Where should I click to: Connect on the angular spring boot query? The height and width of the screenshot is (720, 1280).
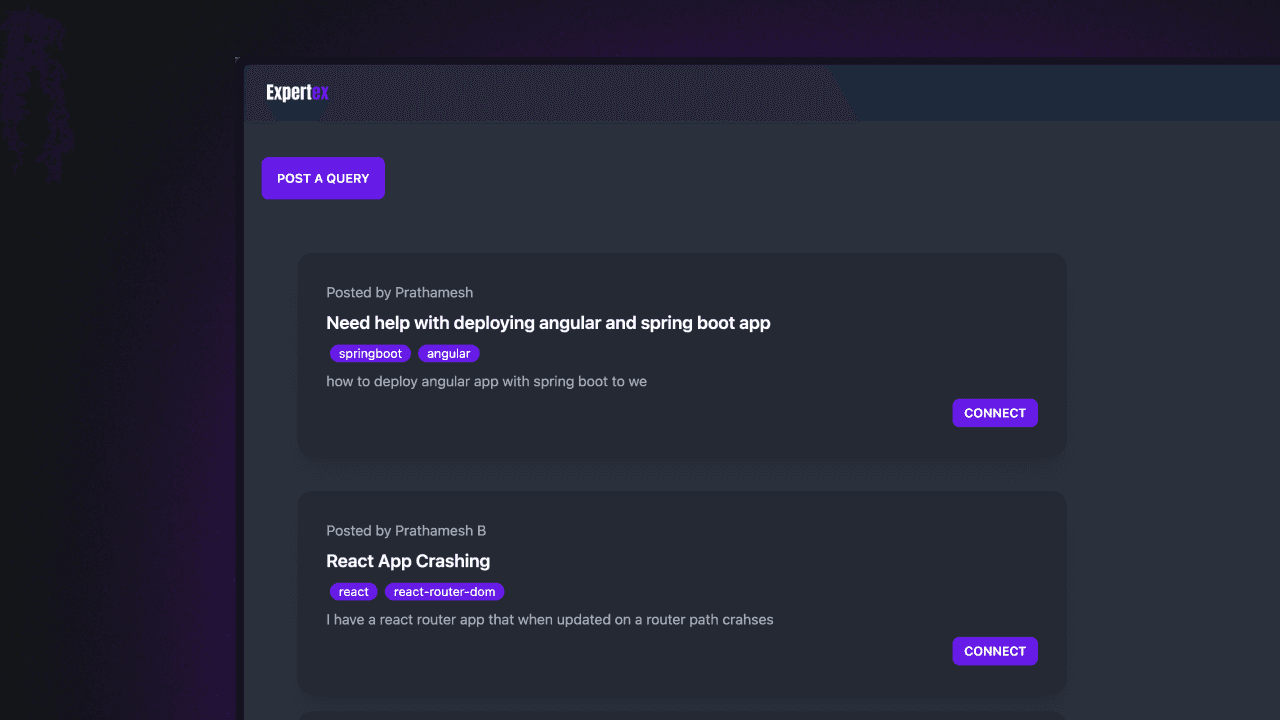995,413
